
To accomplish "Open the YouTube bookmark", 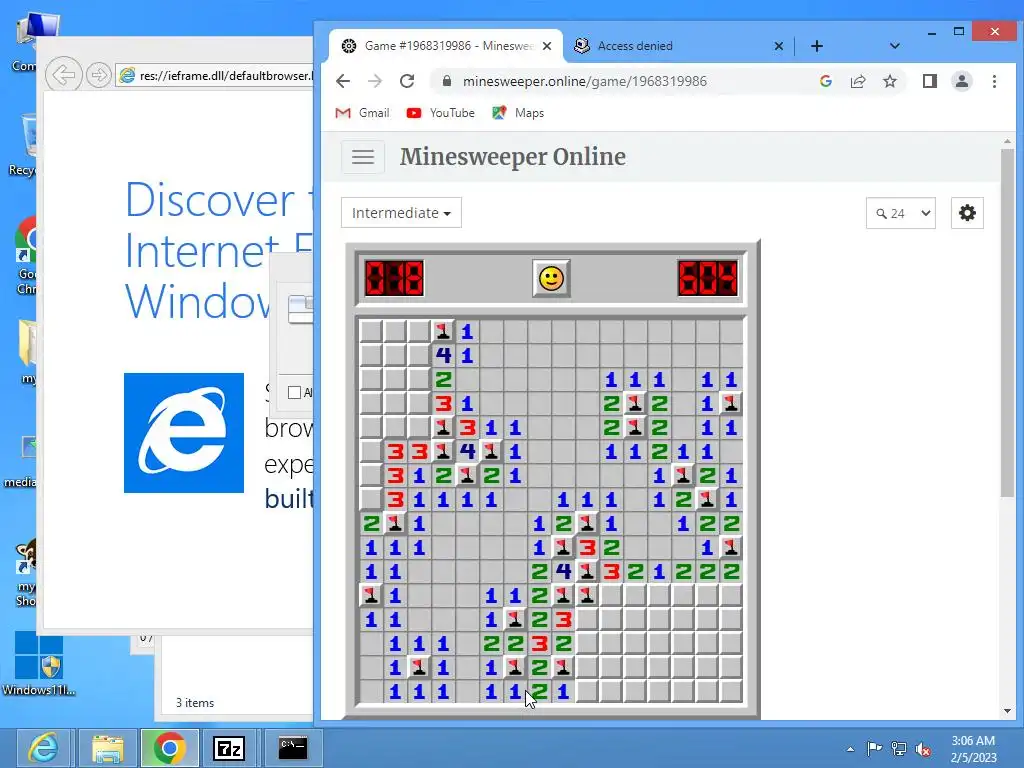I will (x=441, y=113).
